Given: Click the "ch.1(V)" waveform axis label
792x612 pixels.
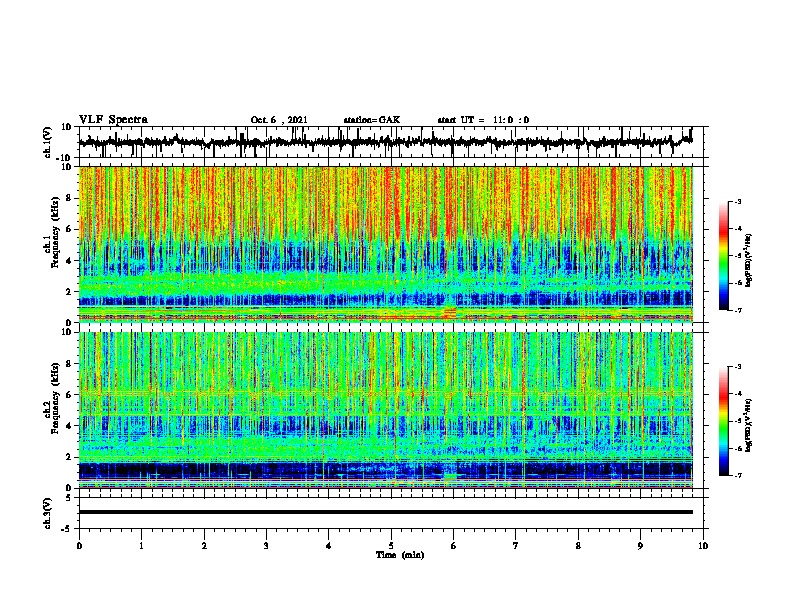Looking at the screenshot, I should pyautogui.click(x=48, y=142).
